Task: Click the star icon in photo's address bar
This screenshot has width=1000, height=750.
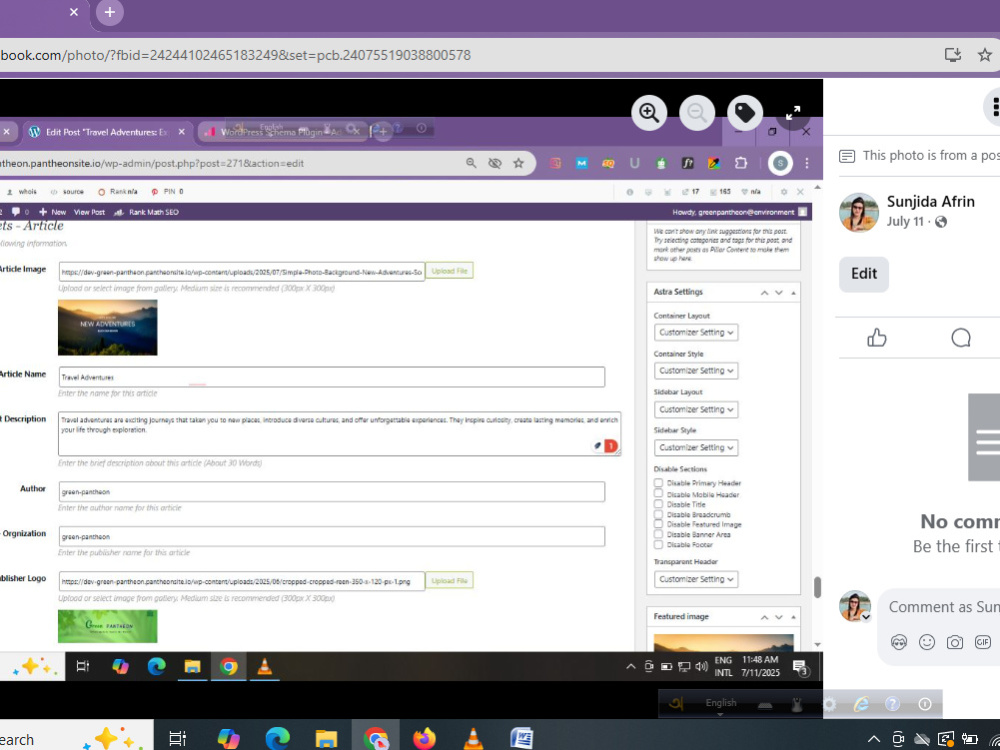Action: pyautogui.click(x=518, y=163)
